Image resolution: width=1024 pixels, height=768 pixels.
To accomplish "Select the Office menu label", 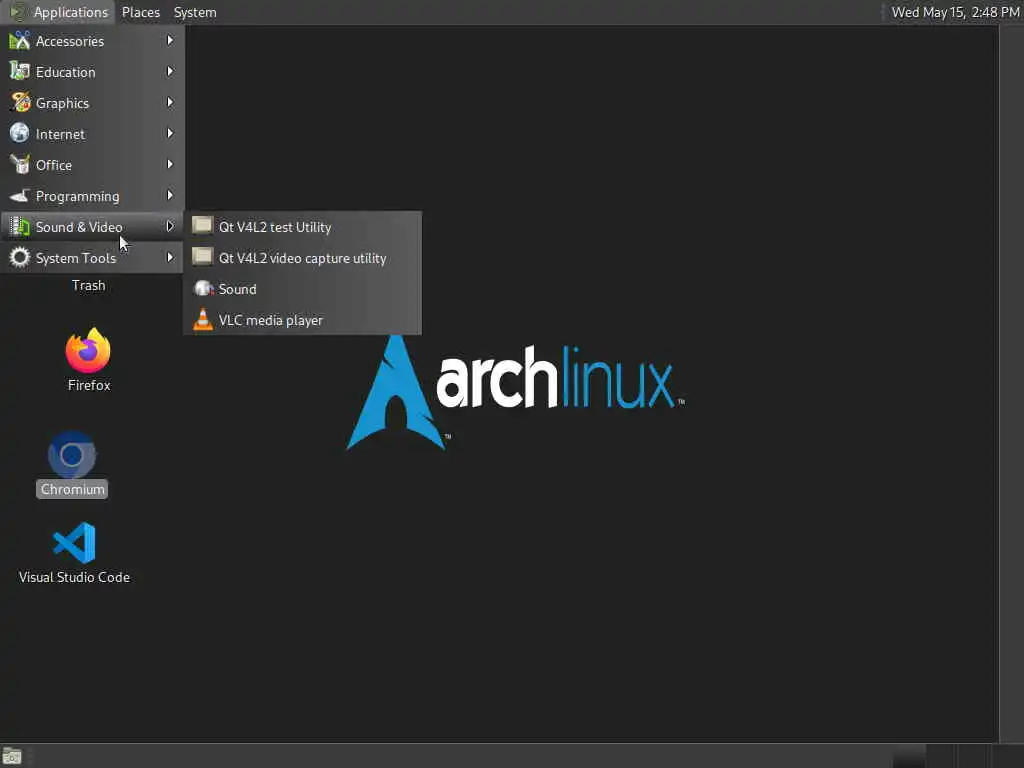I will 54,165.
